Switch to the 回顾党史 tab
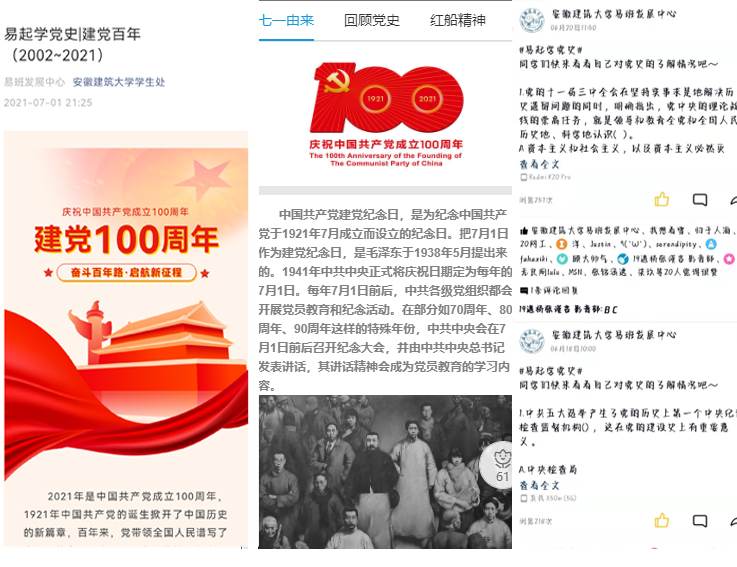The image size is (737, 567). 372,20
